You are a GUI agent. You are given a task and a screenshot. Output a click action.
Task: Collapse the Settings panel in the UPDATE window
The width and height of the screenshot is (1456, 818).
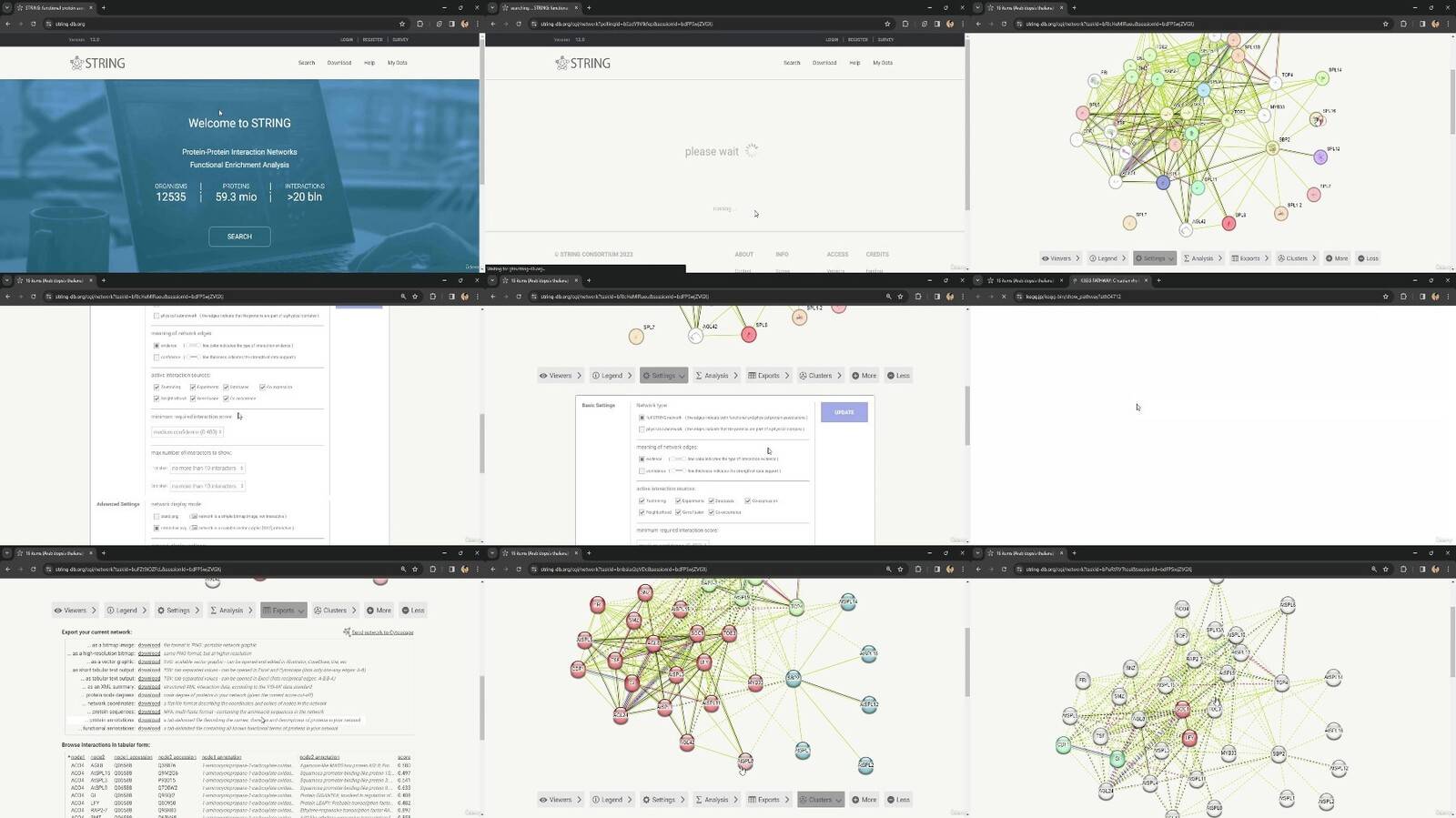click(663, 376)
